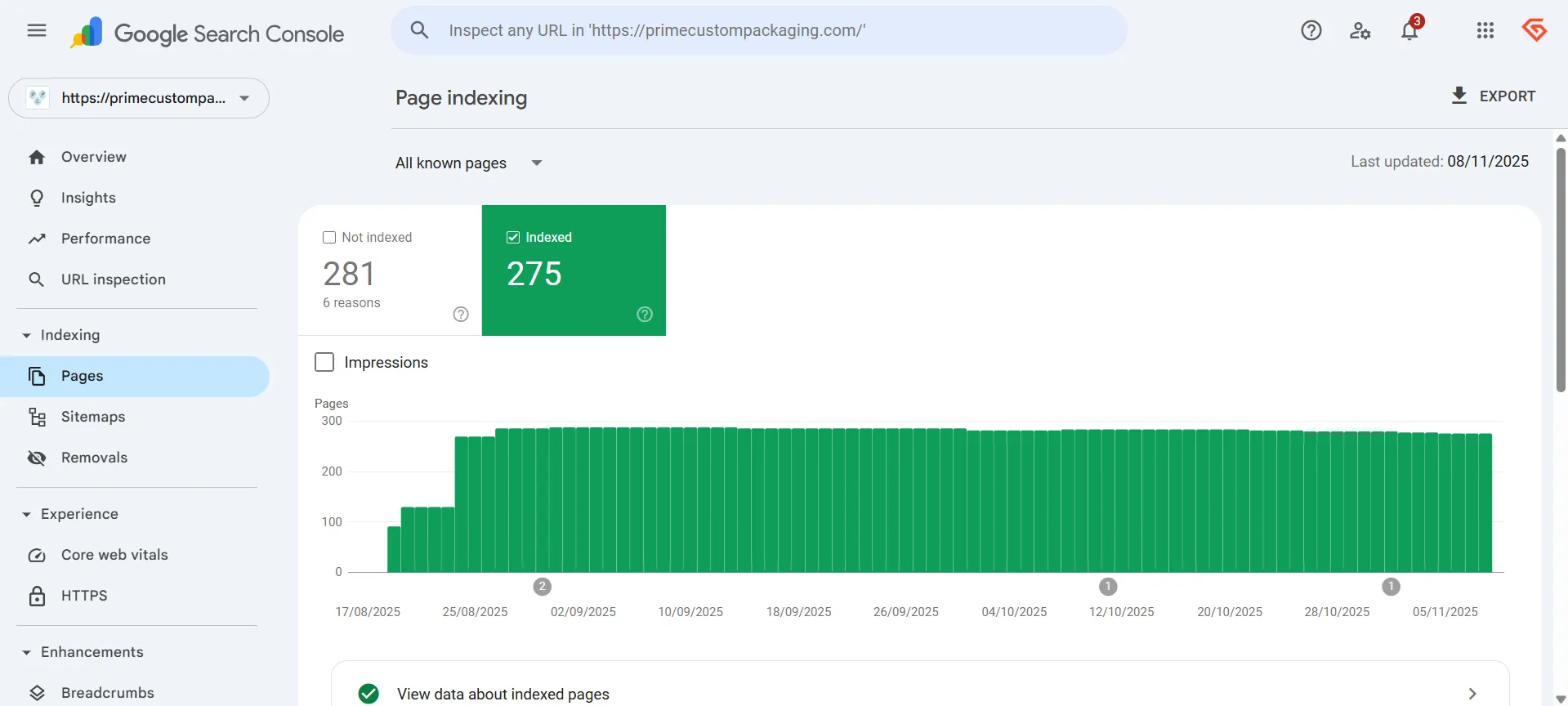Click the vertical page scrollbar

[1561, 270]
